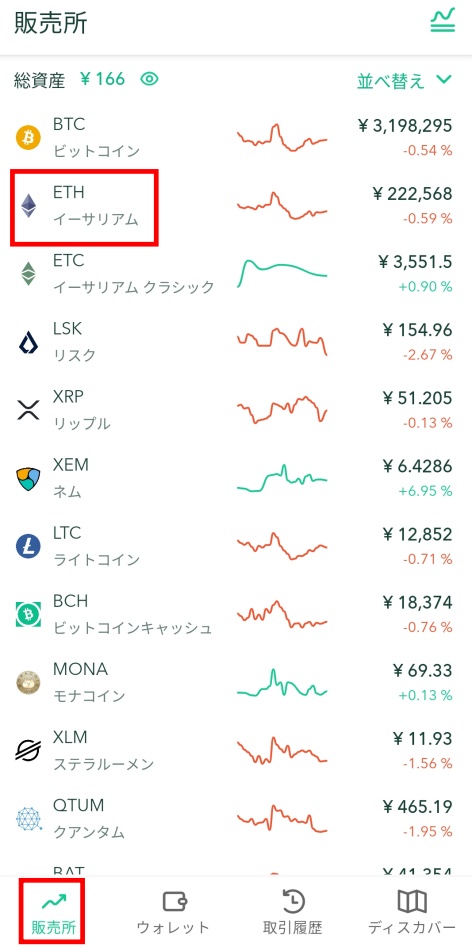Select the Stellar Lumens XLM icon
The width and height of the screenshot is (472, 947).
pyautogui.click(x=28, y=751)
